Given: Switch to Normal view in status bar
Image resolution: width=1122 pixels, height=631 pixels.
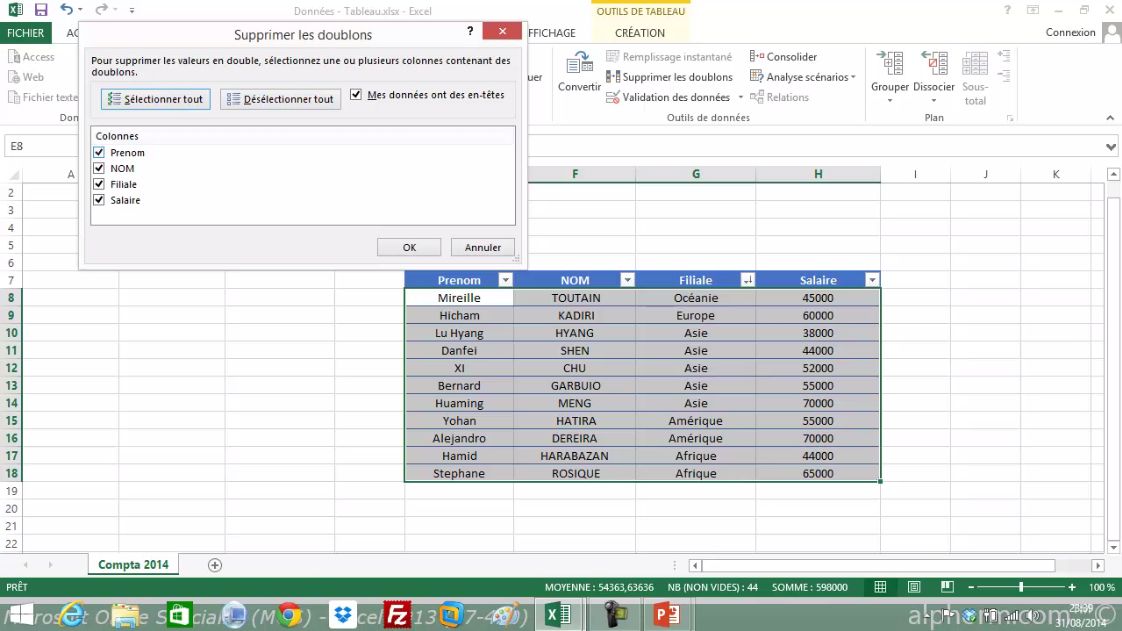Looking at the screenshot, I should pos(880,587).
